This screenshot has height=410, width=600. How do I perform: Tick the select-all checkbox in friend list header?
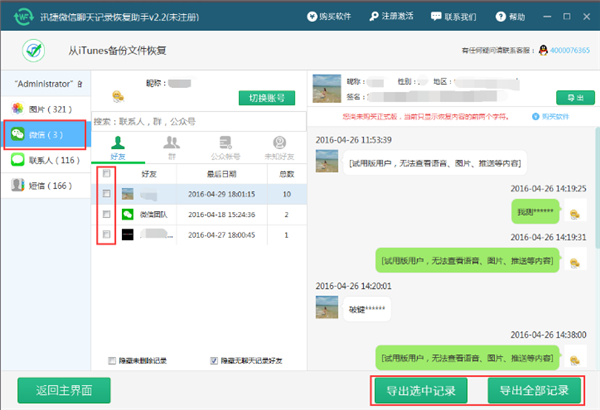107,174
